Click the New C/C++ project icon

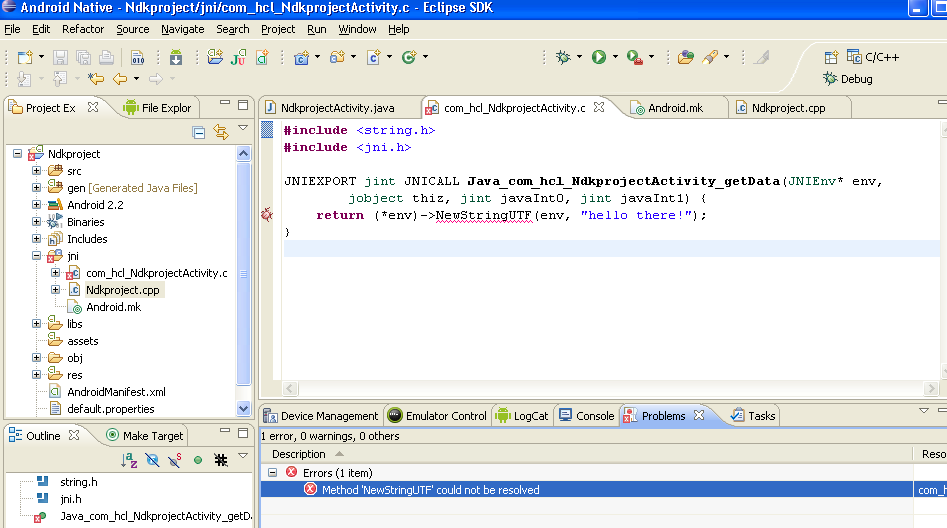click(x=262, y=57)
